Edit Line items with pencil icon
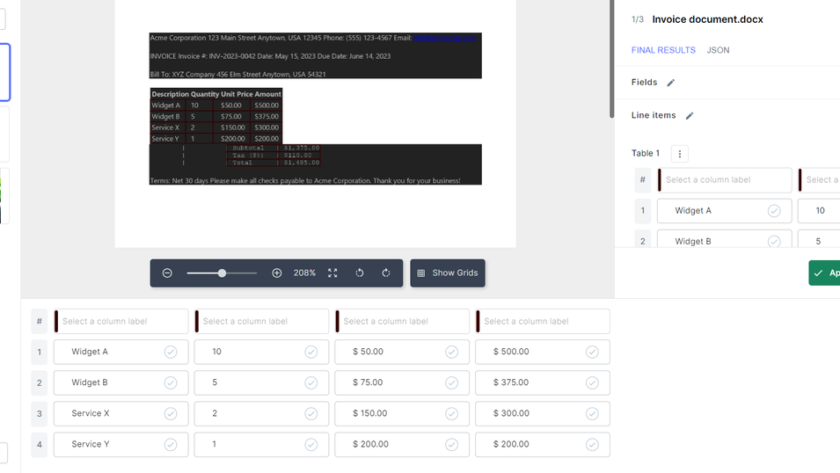 coord(689,116)
